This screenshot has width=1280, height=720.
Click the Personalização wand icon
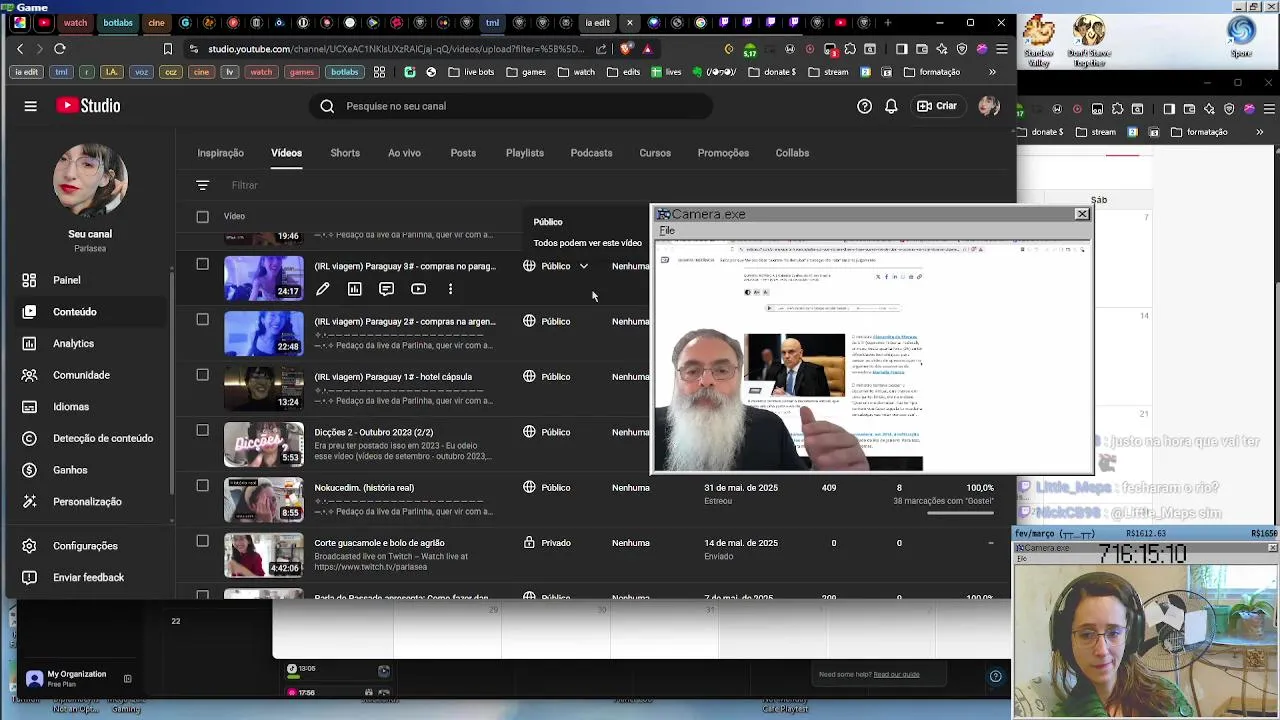tap(29, 502)
